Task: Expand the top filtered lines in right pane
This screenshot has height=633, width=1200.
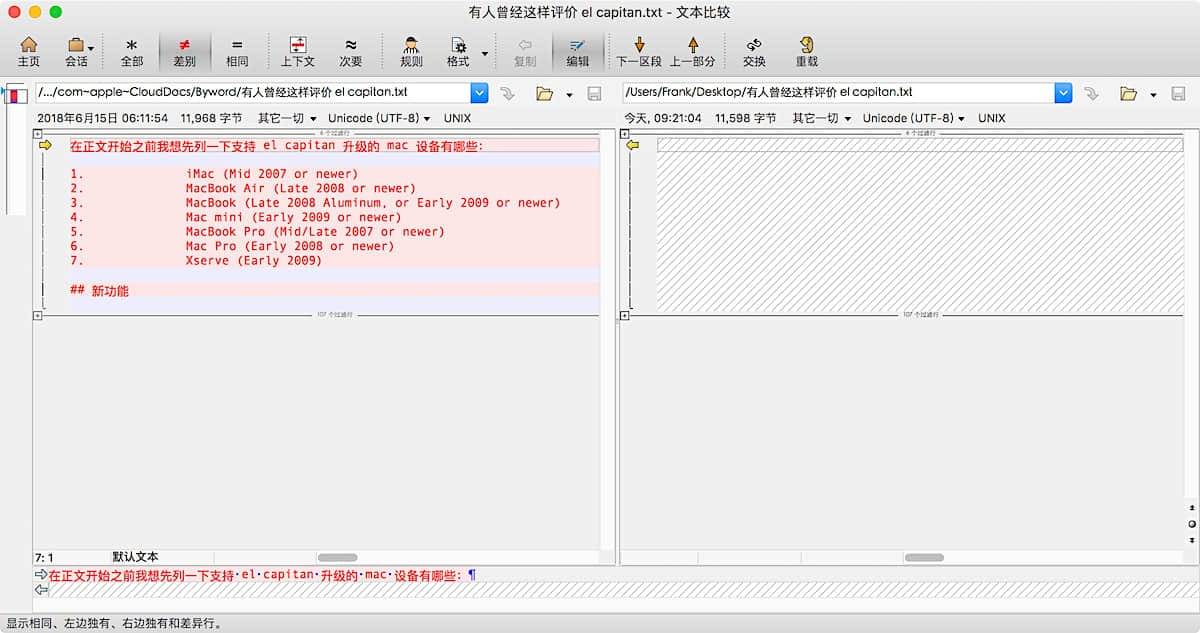Action: click(x=624, y=133)
